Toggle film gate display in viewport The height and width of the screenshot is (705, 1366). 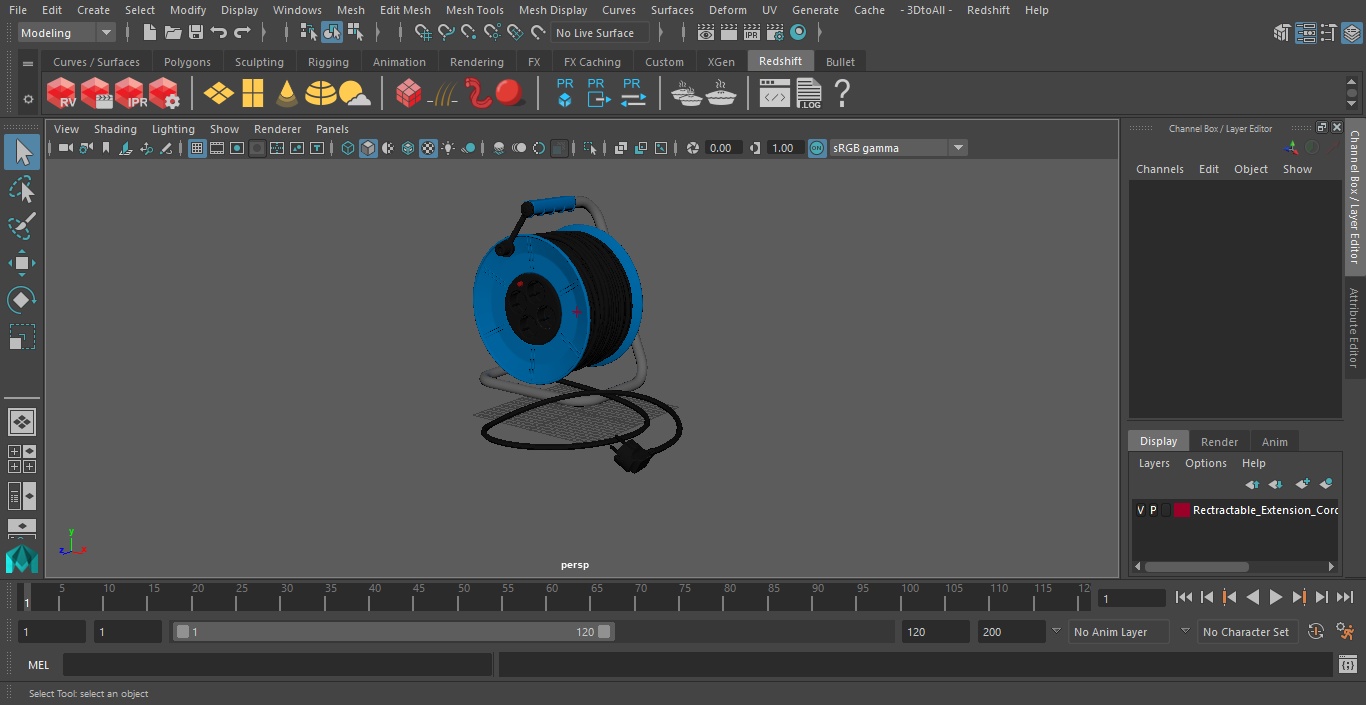tap(217, 148)
